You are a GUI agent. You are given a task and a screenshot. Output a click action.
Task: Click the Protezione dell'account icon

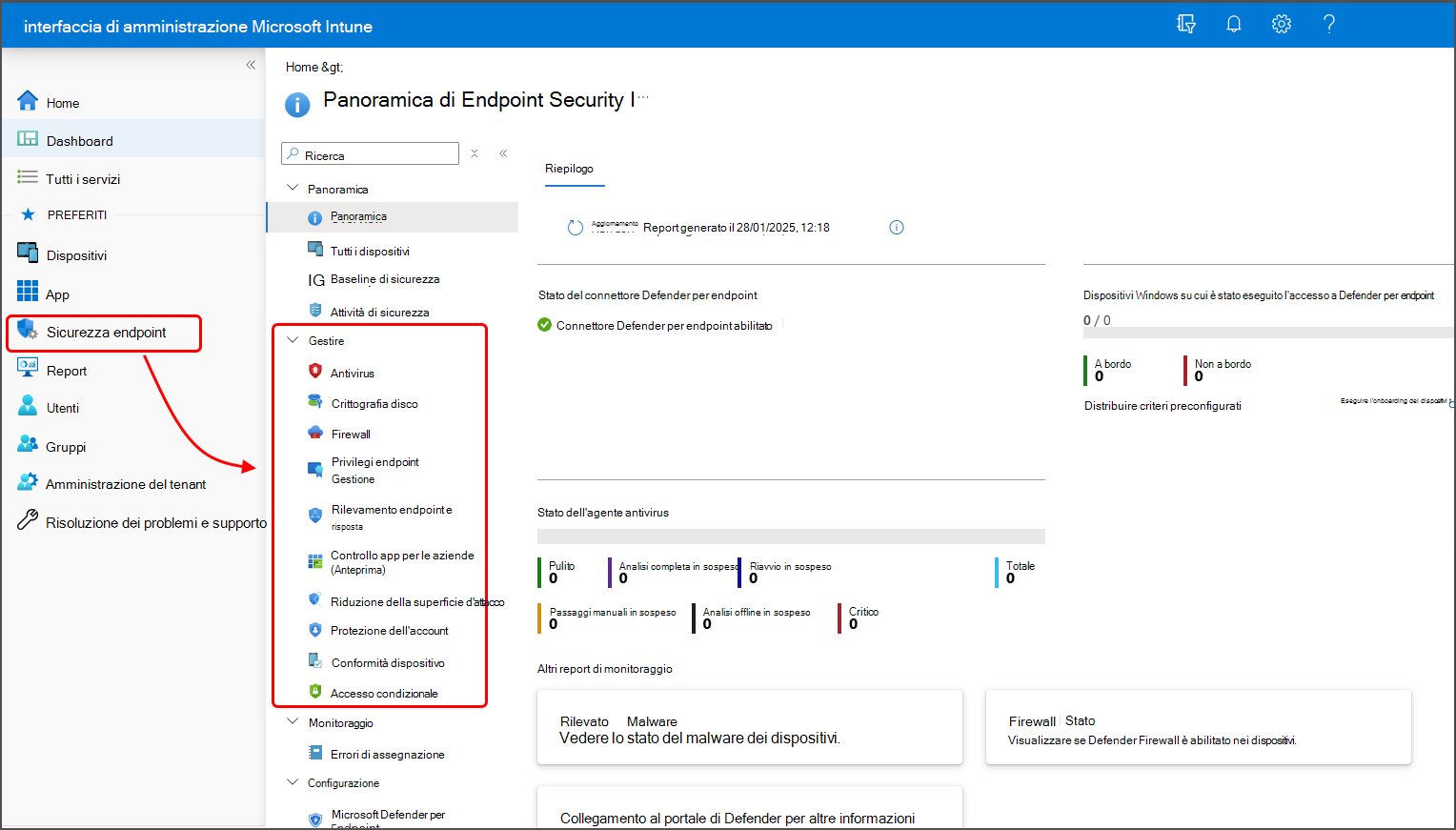point(315,629)
